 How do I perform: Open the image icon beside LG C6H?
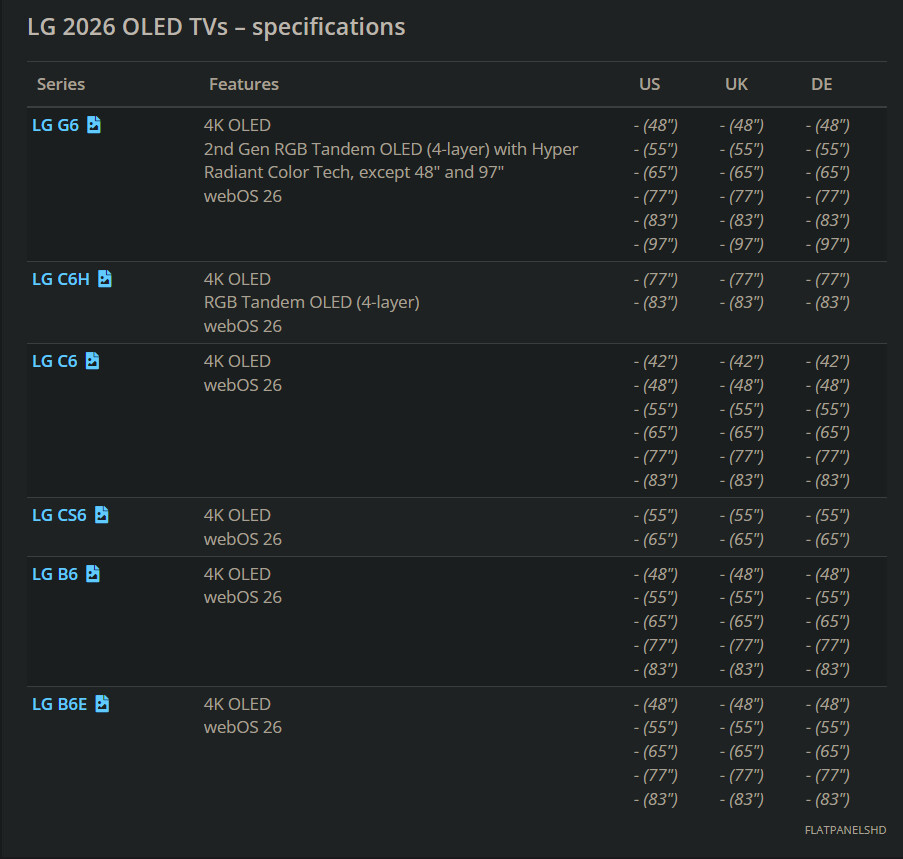pyautogui.click(x=105, y=279)
